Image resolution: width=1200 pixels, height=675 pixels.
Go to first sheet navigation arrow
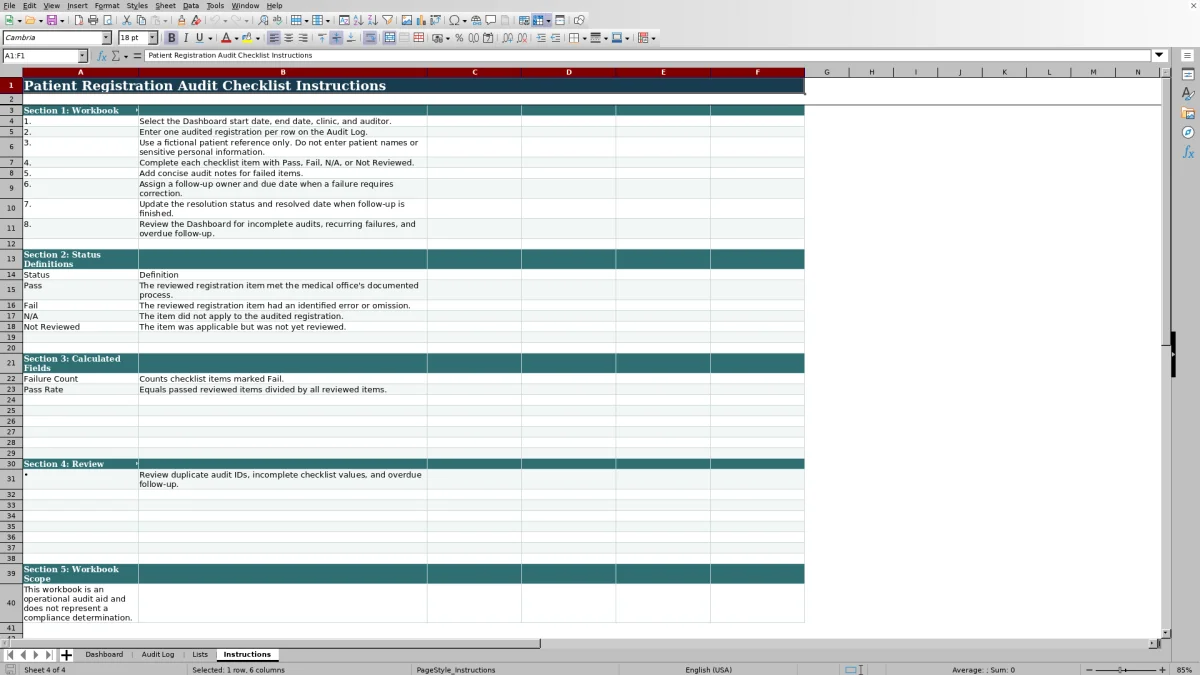click(x=10, y=655)
